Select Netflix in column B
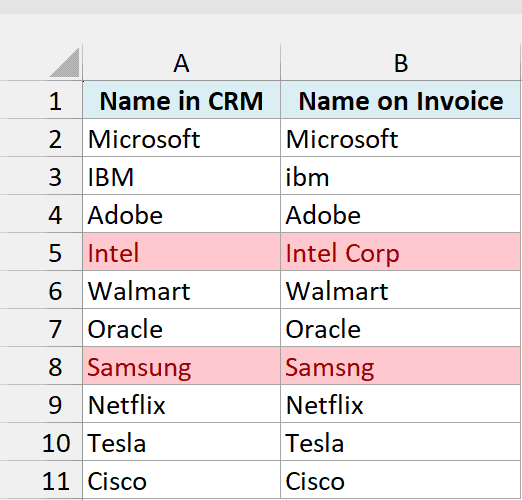Image resolution: width=522 pixels, height=500 pixels. (x=400, y=404)
